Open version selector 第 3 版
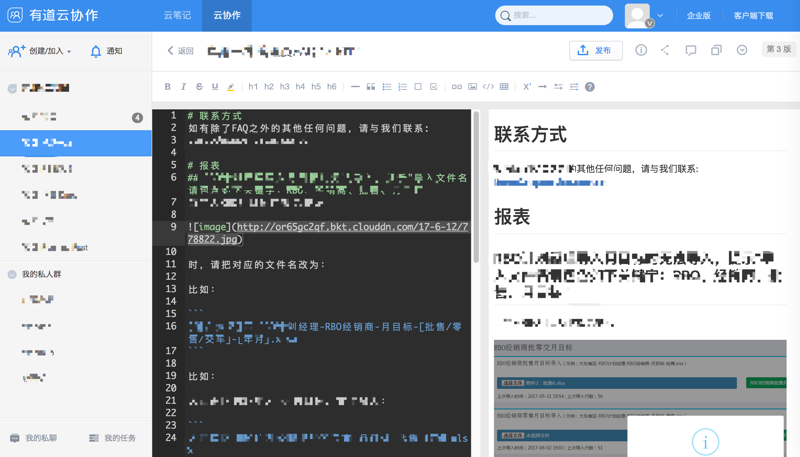The width and height of the screenshot is (800, 457). [779, 49]
